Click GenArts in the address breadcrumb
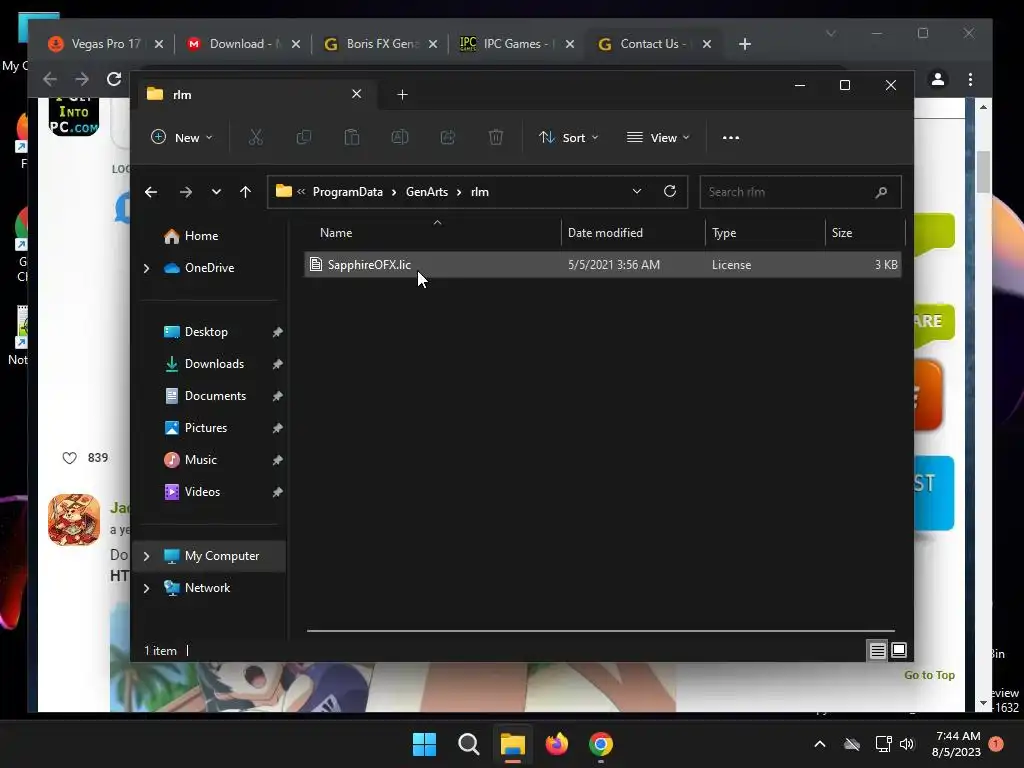 426,192
